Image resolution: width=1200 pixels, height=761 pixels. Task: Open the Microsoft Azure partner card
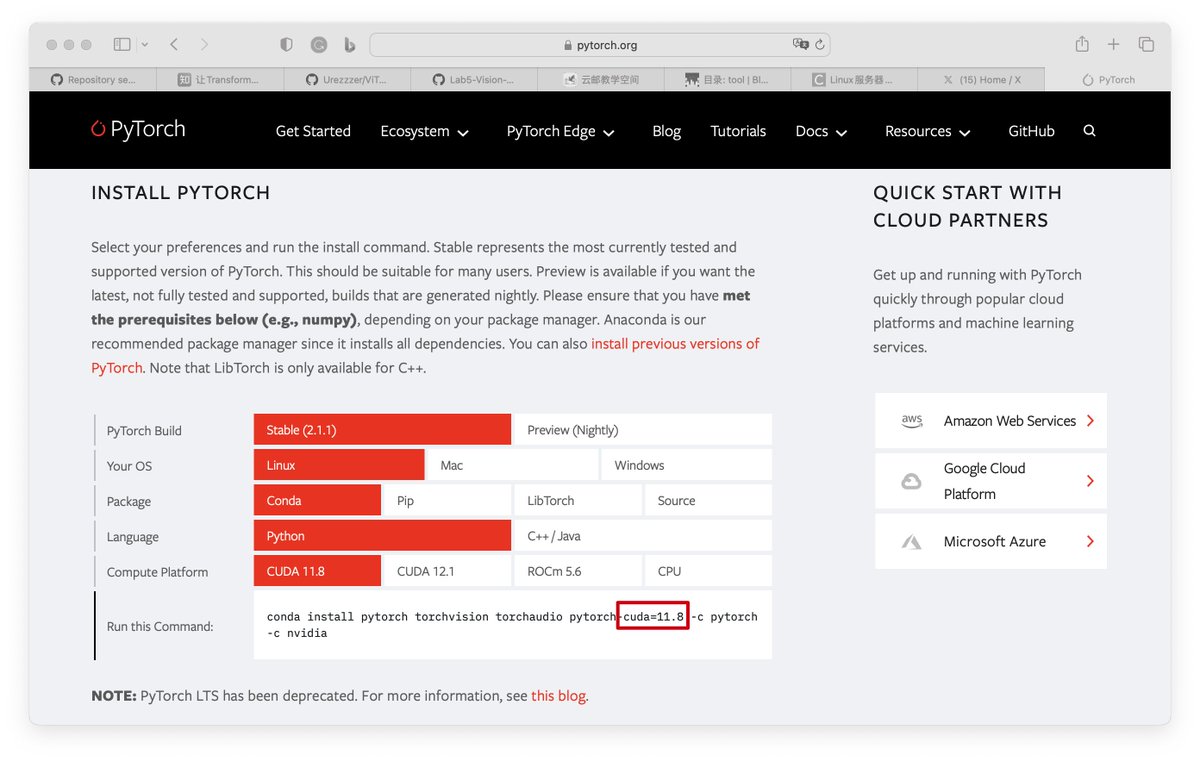(x=990, y=541)
